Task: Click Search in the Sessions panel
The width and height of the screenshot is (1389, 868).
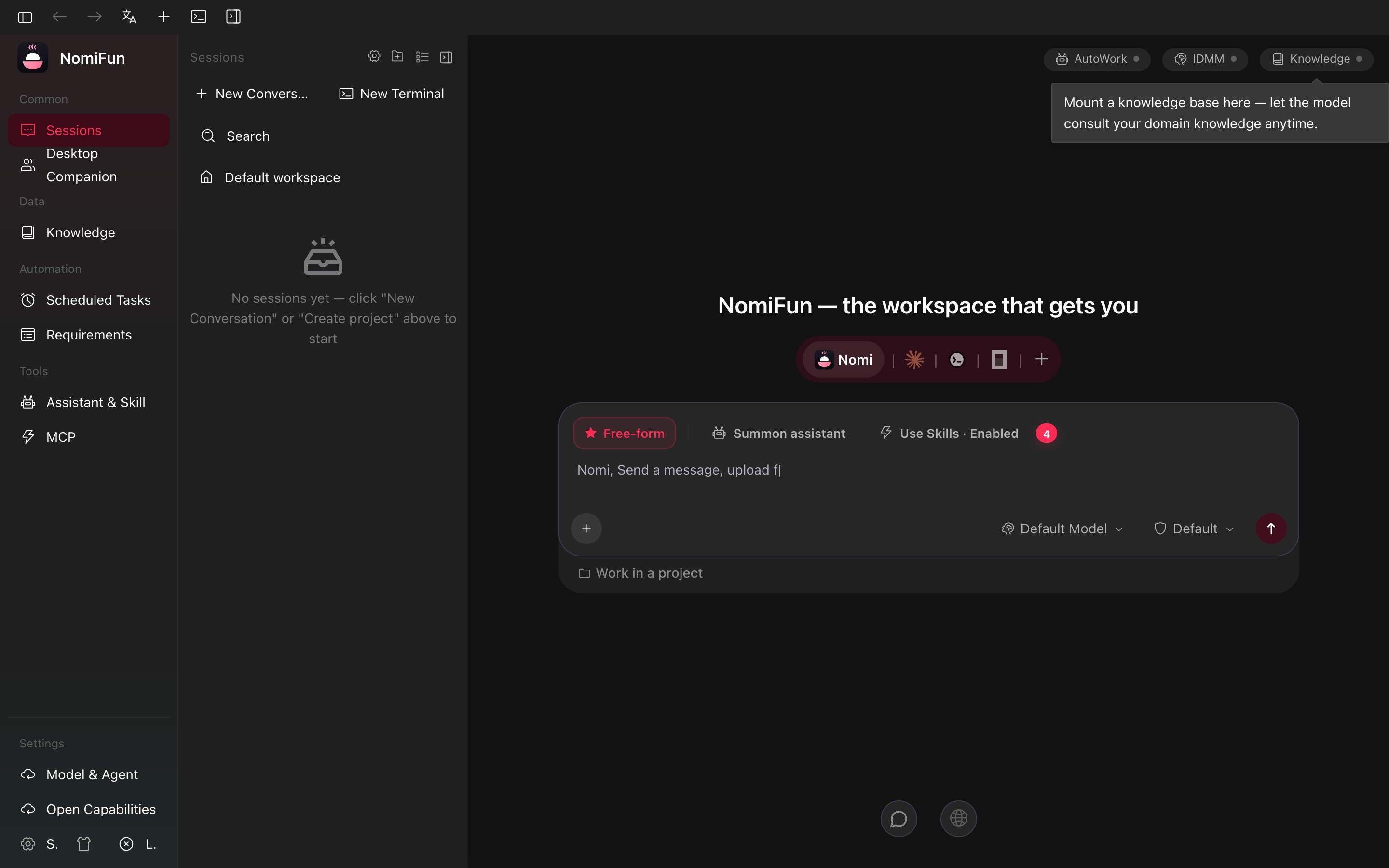Action: tap(323, 136)
